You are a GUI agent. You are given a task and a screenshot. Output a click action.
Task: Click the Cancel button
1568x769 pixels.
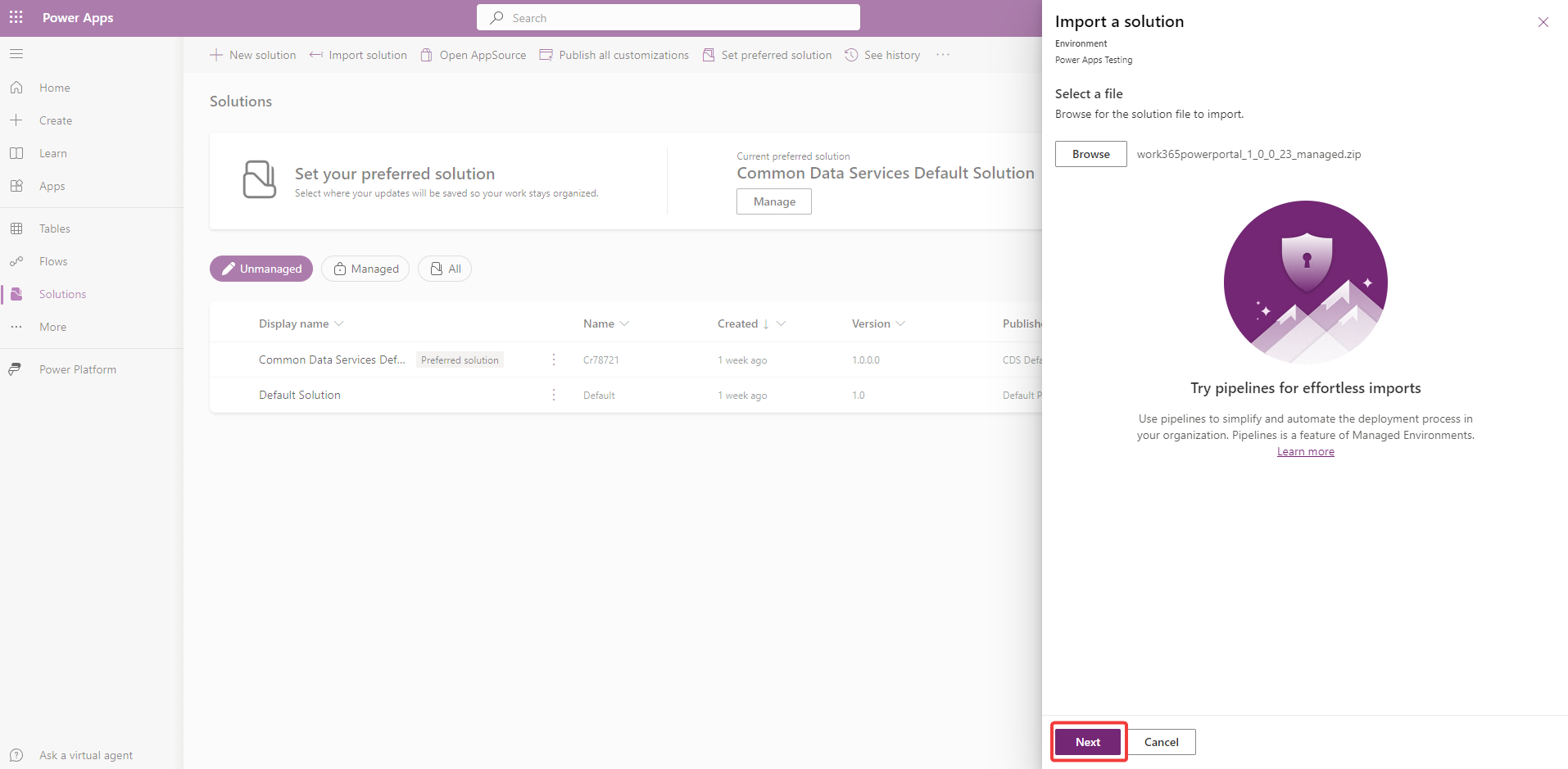click(1162, 742)
